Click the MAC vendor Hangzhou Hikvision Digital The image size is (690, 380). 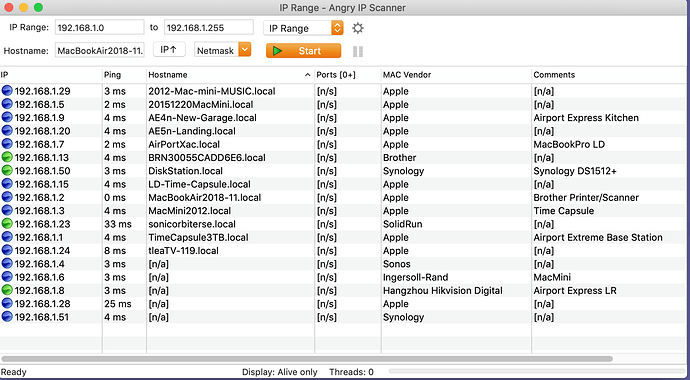[443, 290]
